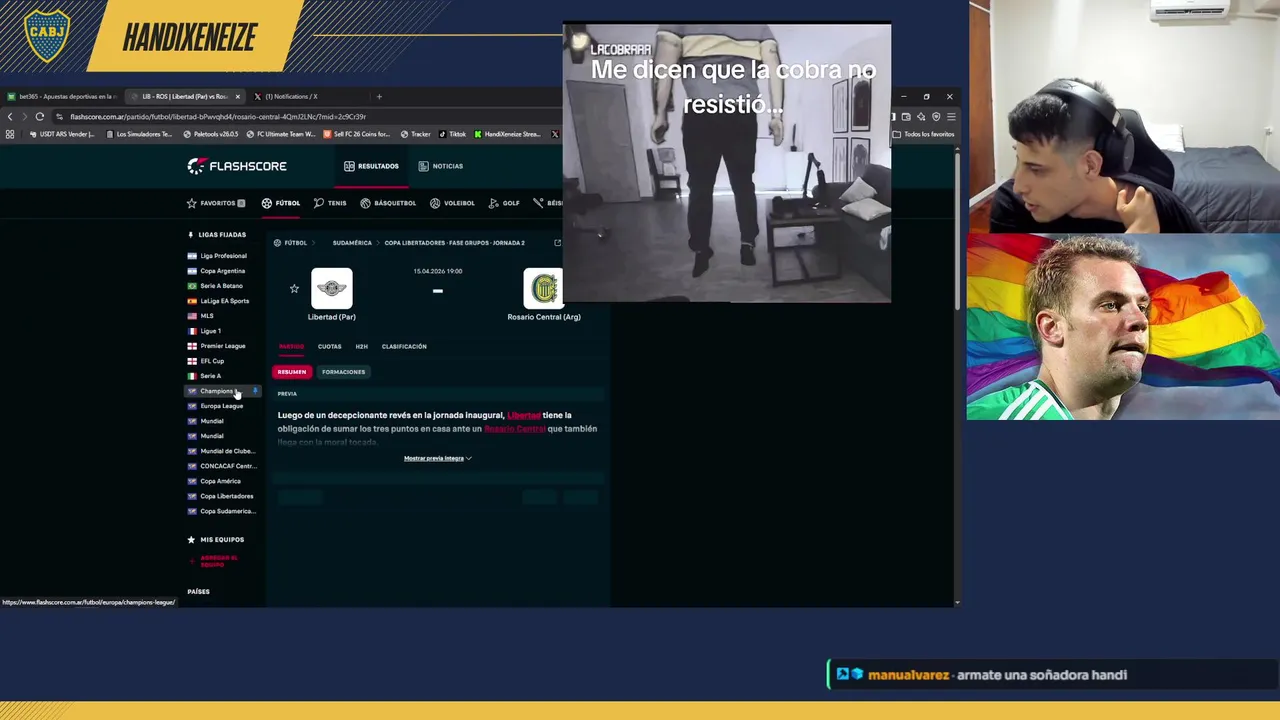Open the H2H tab
Image resolution: width=1280 pixels, height=720 pixels.
[x=361, y=347]
